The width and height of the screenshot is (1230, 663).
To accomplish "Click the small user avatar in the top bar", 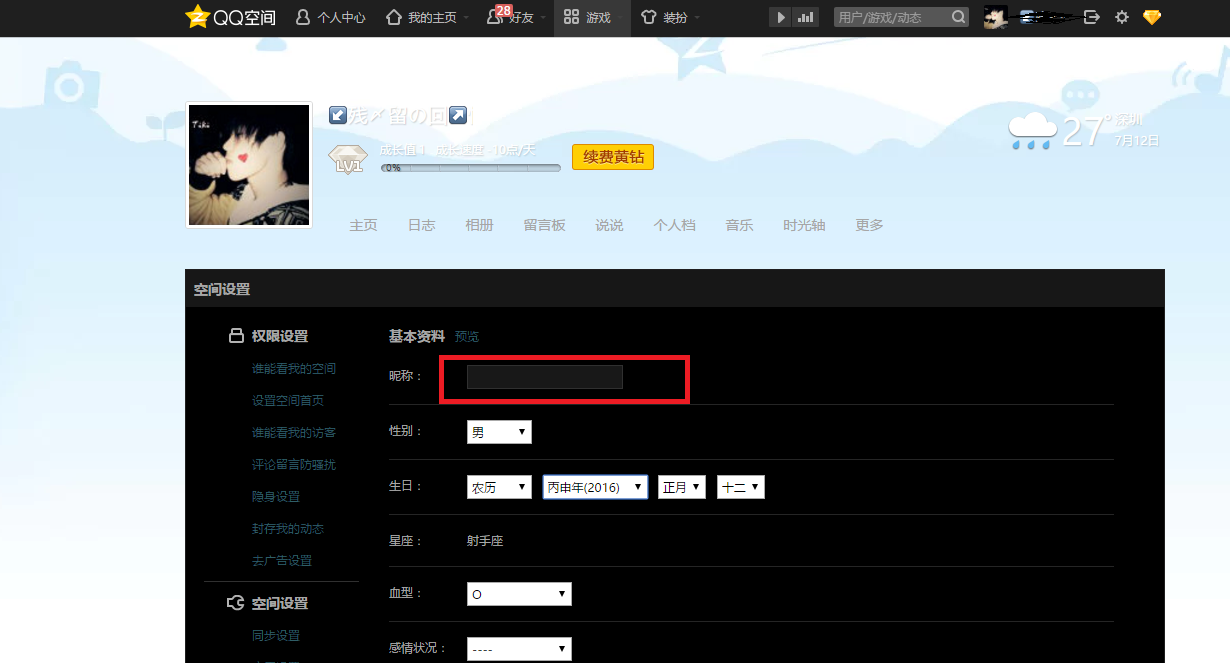I will coord(995,17).
